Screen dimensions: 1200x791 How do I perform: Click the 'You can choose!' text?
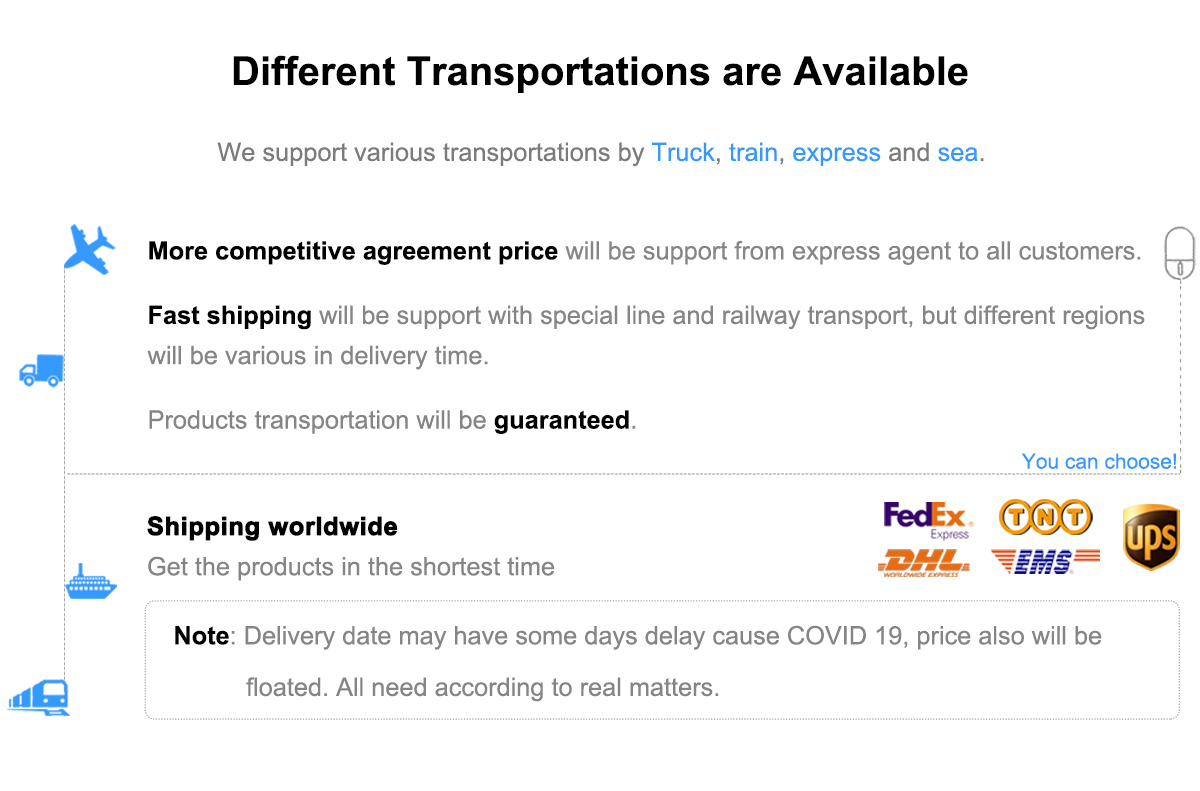click(x=1099, y=462)
